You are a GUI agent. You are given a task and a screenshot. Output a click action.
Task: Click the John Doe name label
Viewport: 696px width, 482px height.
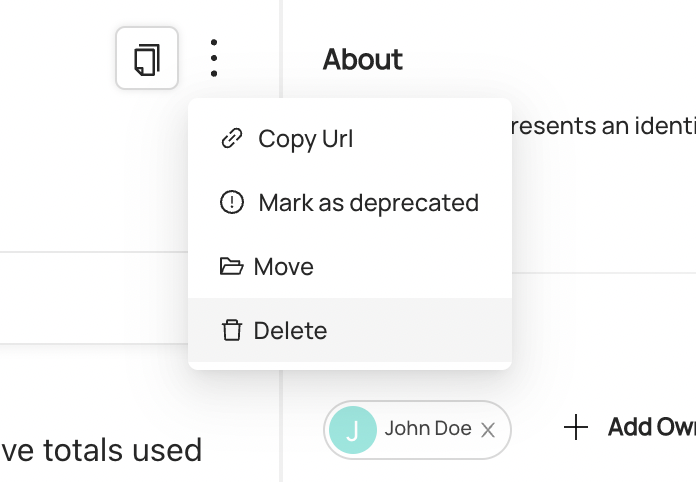pos(428,429)
